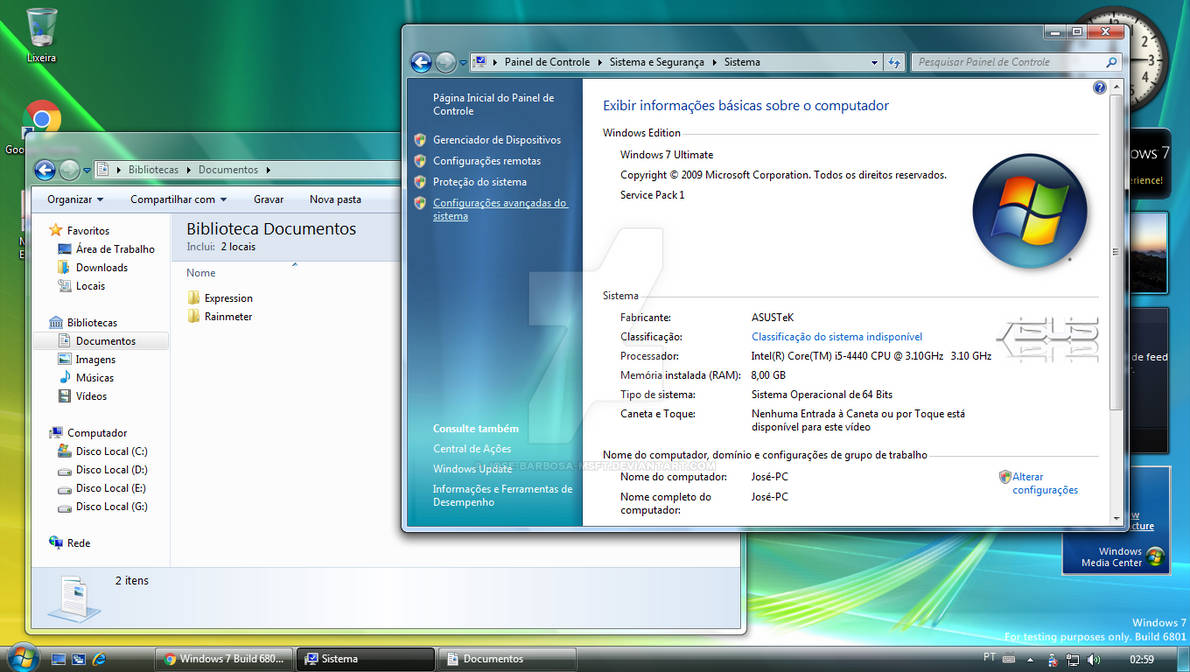Image resolution: width=1190 pixels, height=672 pixels.
Task: Open the Organizar dropdown menu
Action: 75,200
